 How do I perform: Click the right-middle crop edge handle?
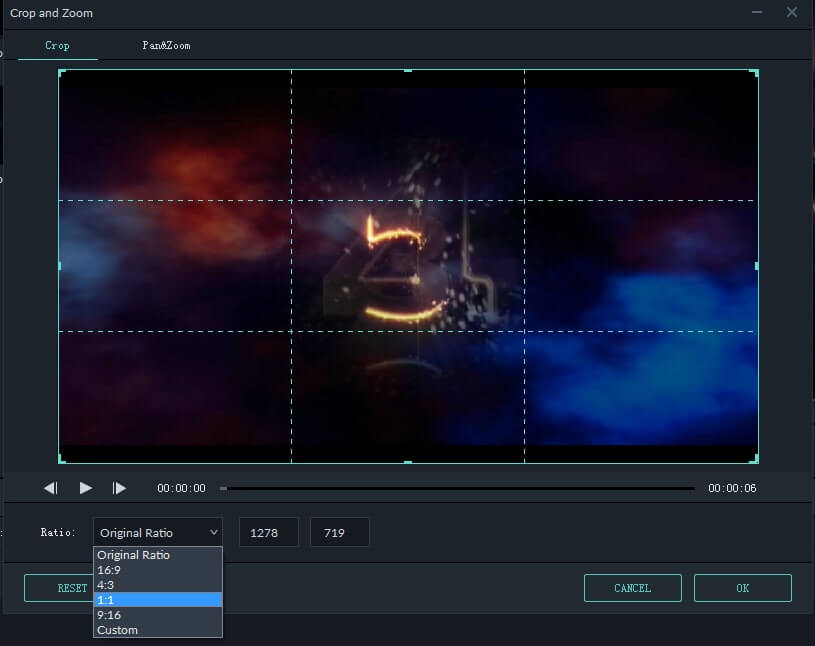pos(756,266)
